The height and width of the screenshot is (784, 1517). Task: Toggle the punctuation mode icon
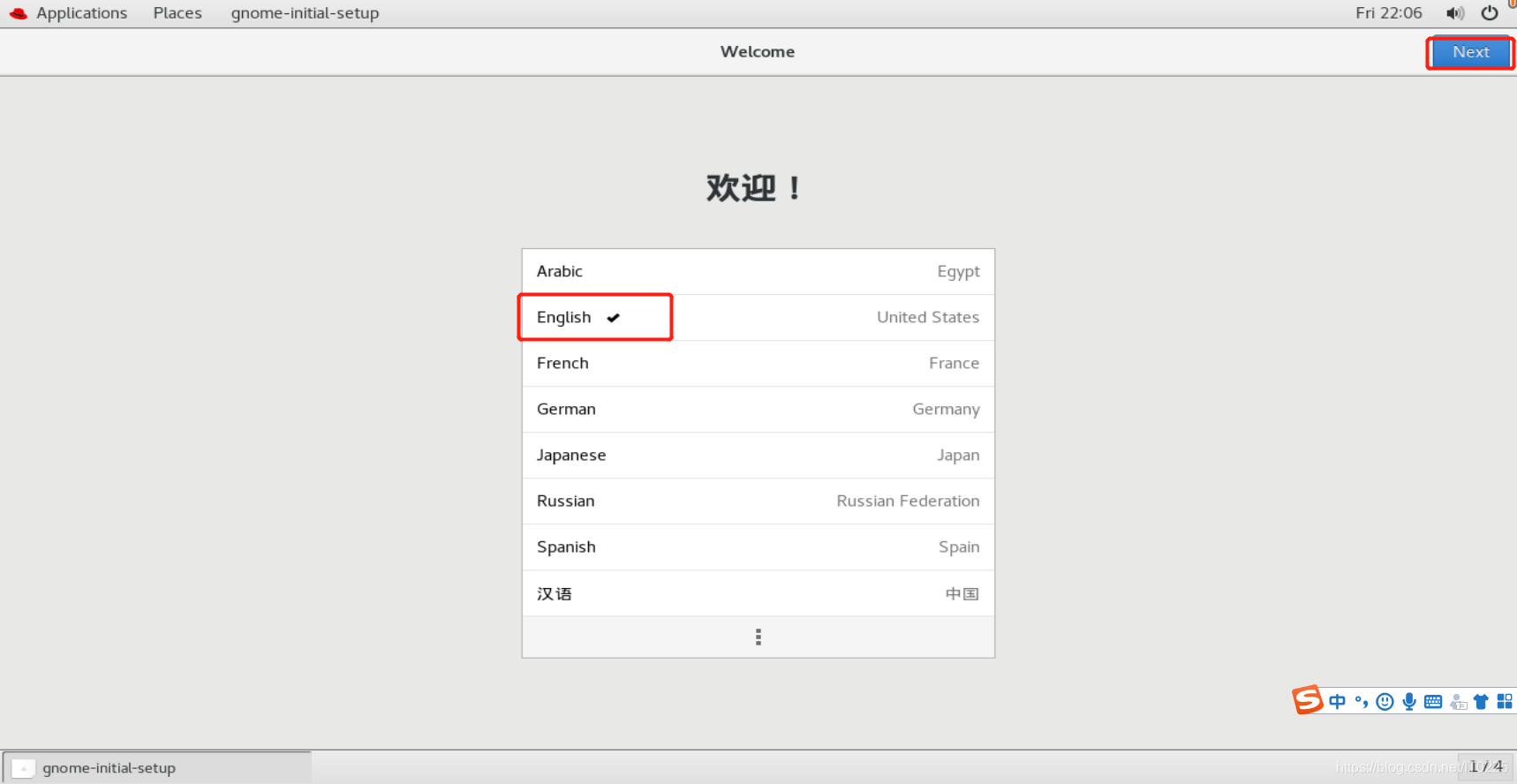pos(1362,702)
